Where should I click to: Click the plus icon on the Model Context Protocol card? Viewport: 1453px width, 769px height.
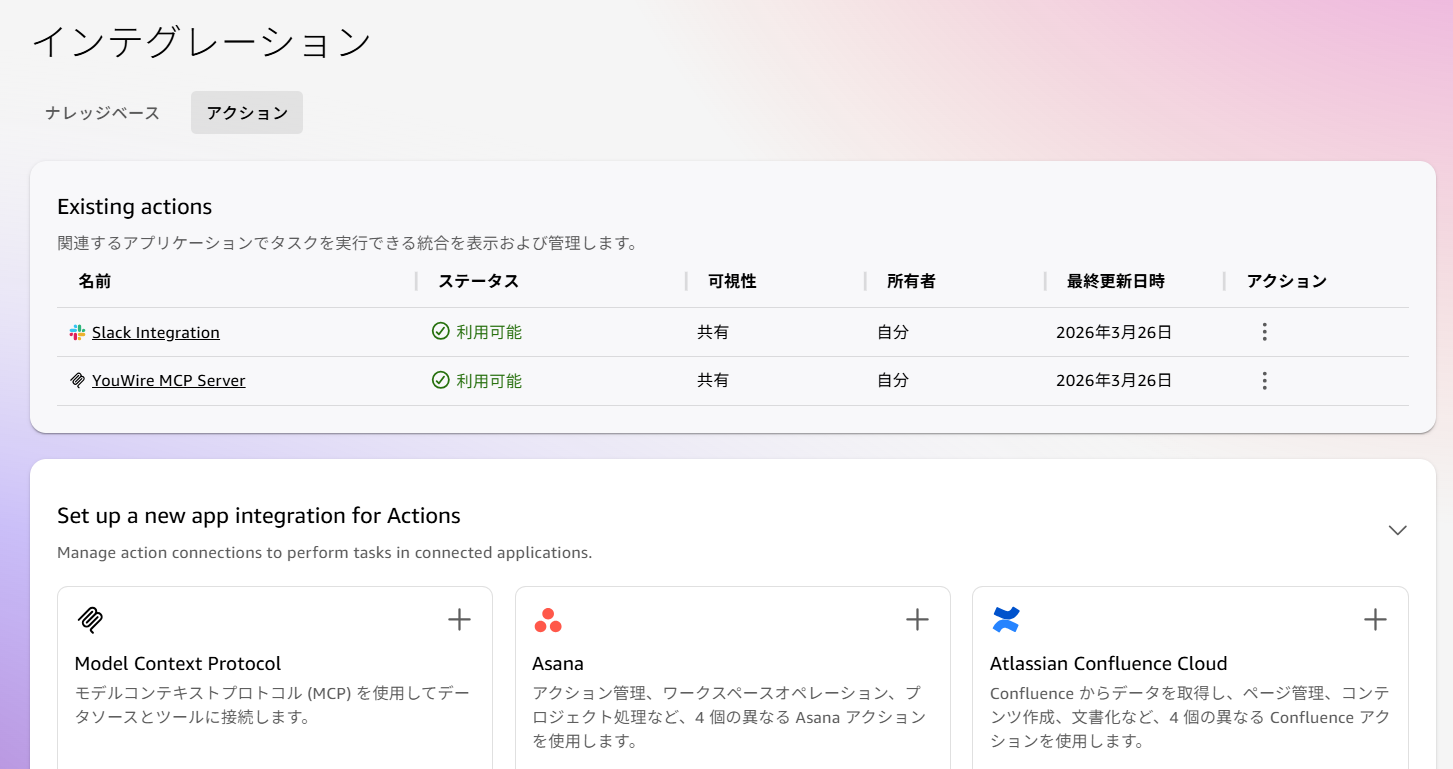[x=459, y=620]
